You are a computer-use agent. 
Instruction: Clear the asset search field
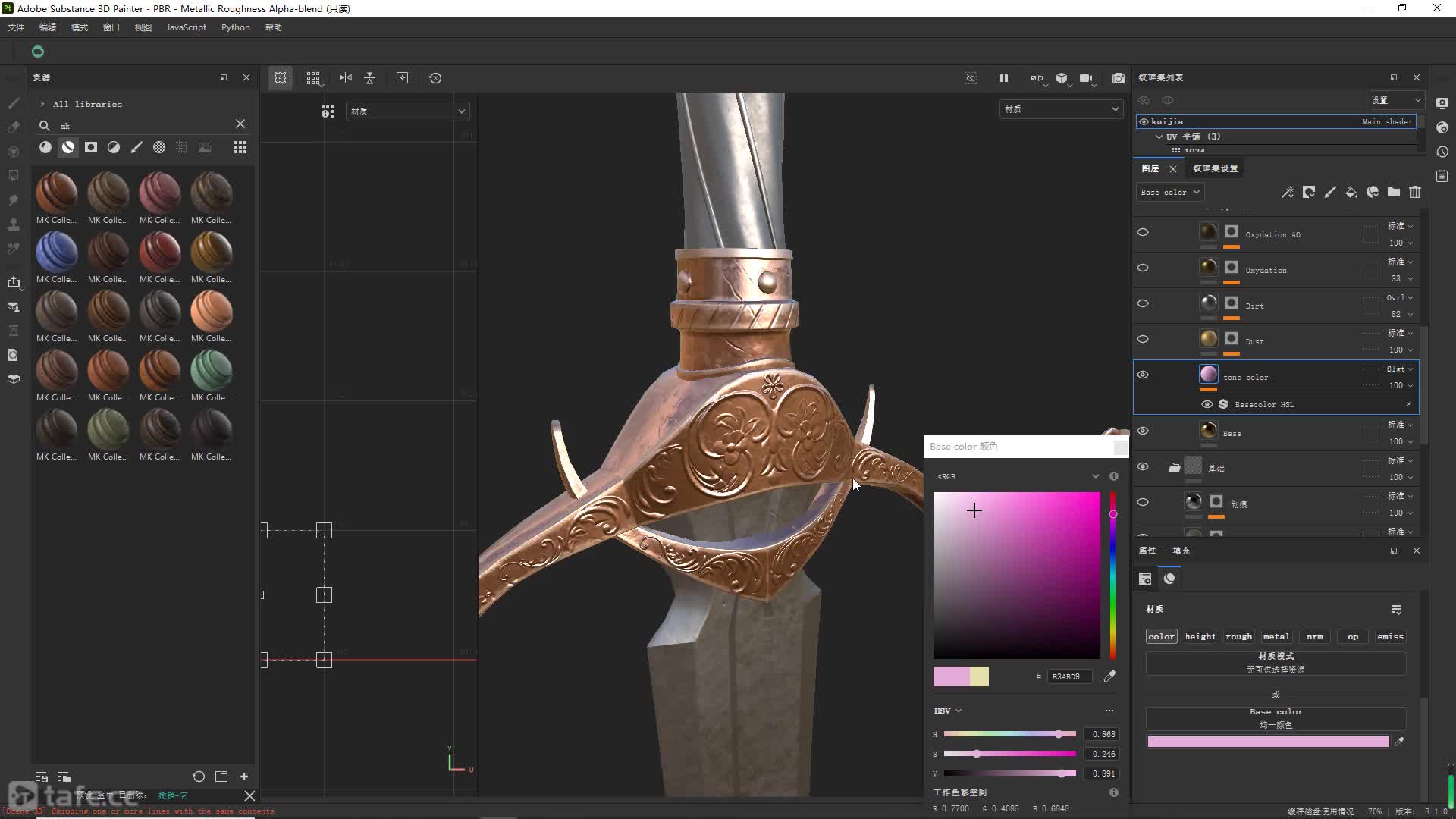click(x=240, y=124)
